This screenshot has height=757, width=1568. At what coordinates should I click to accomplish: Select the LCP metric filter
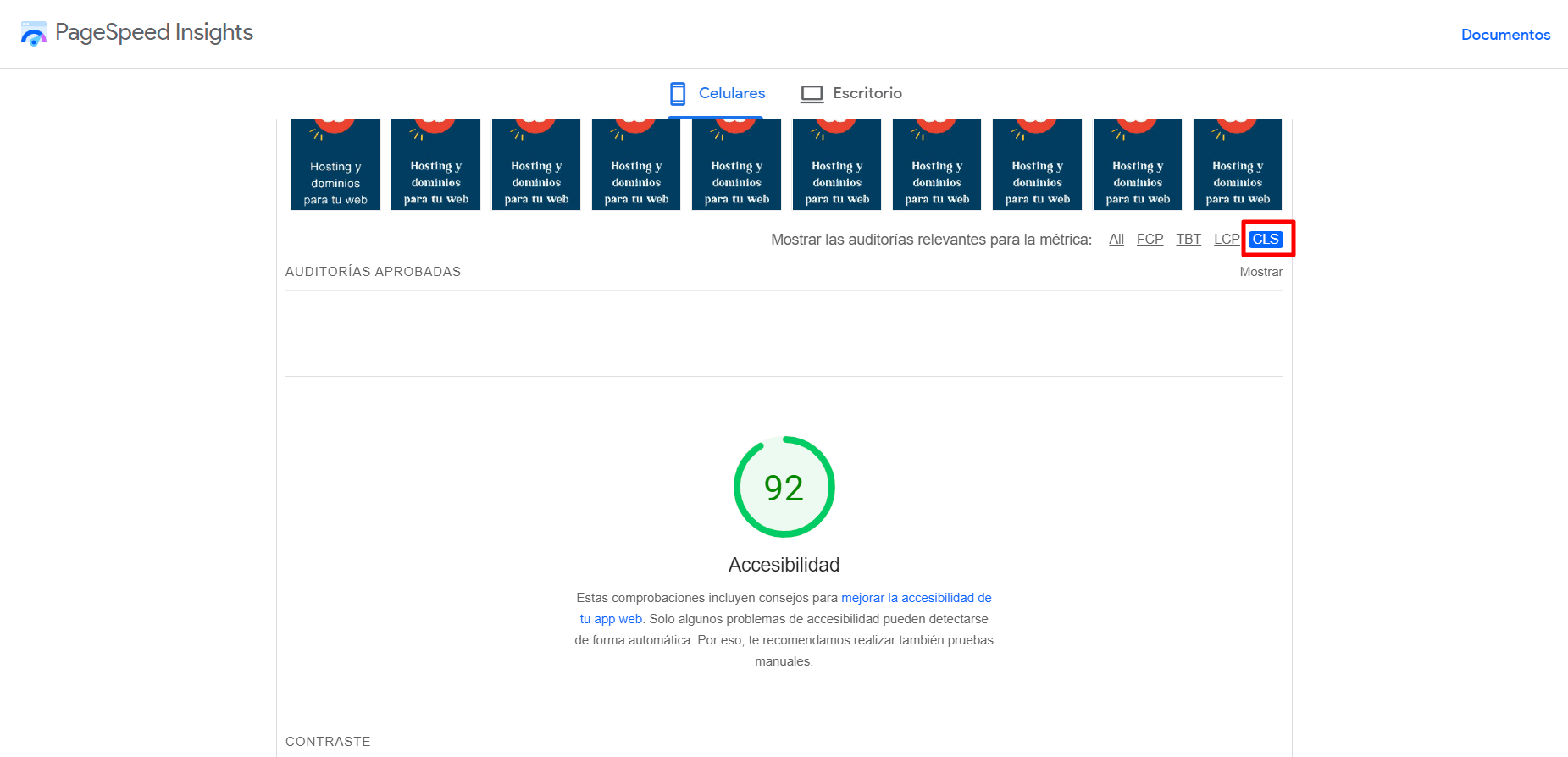1227,240
